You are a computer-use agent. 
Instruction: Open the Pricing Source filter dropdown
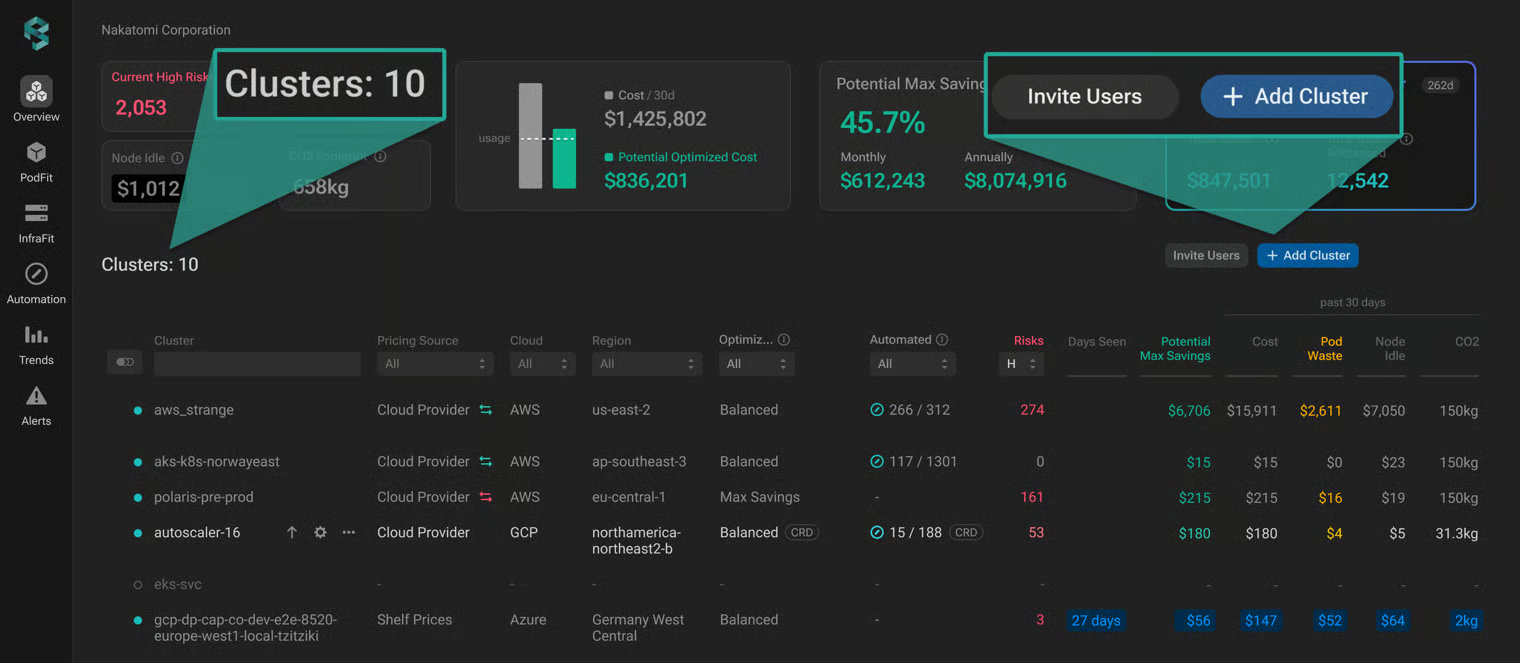click(435, 364)
